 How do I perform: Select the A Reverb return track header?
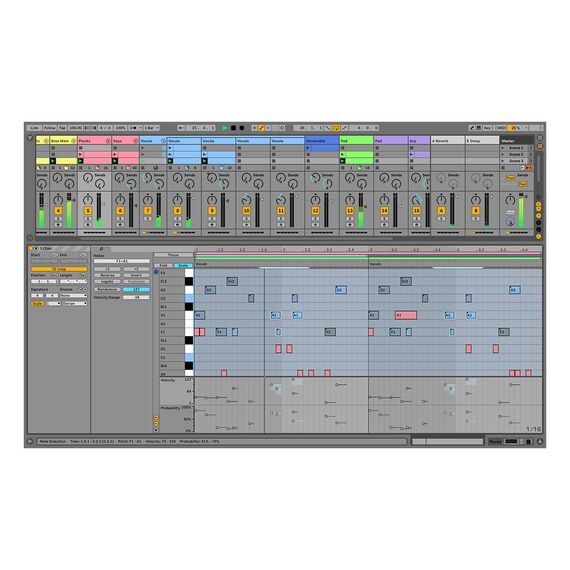click(x=448, y=141)
